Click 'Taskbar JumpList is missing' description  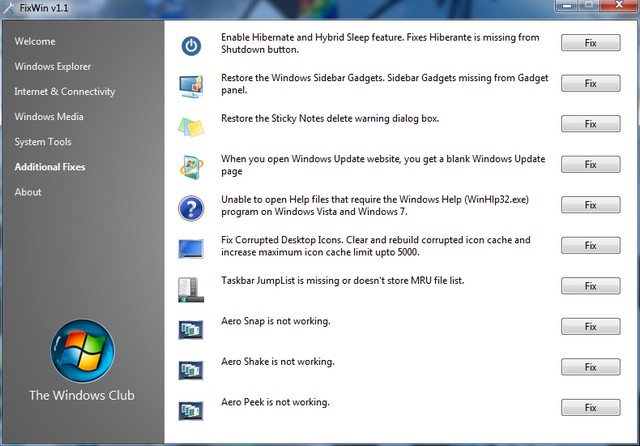point(342,281)
